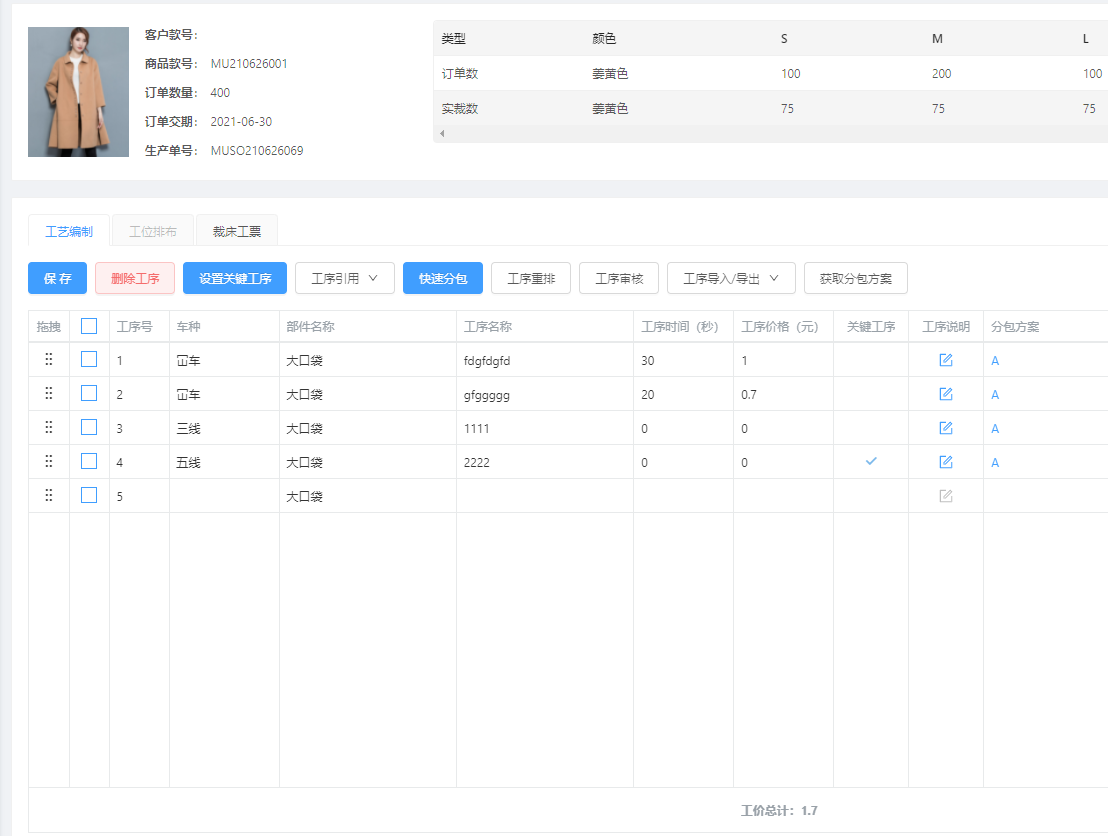Click the edit note icon on row gfggggg
1108x836 pixels.
tap(944, 394)
